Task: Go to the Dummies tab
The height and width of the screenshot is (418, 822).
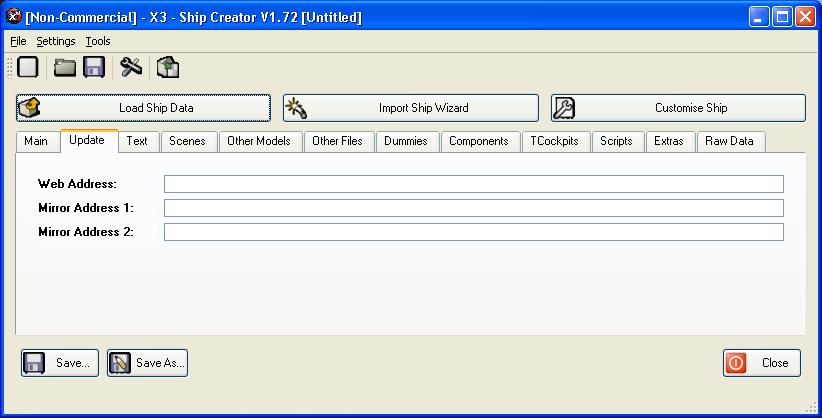Action: 406,141
